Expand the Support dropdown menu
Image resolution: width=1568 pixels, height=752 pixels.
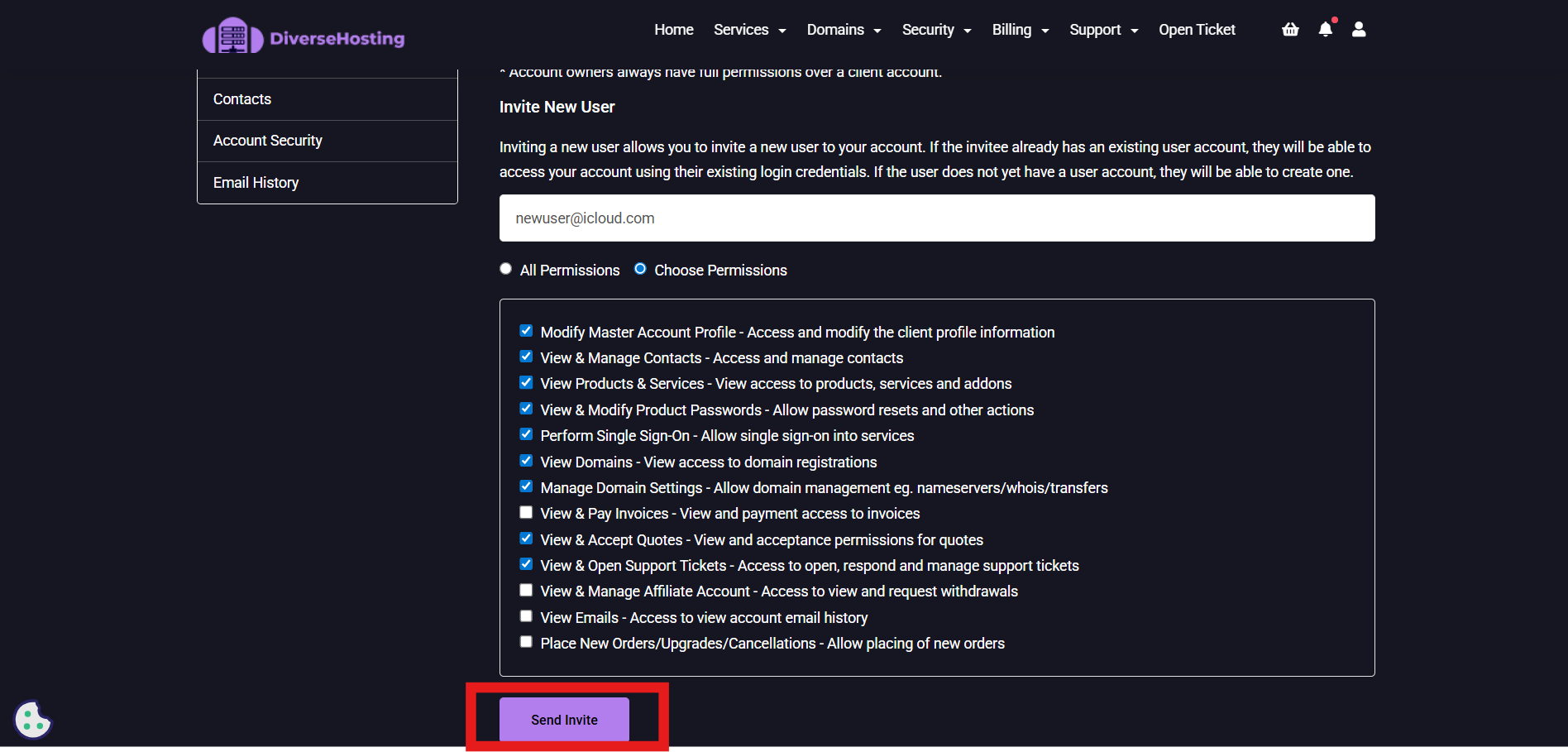point(1103,30)
